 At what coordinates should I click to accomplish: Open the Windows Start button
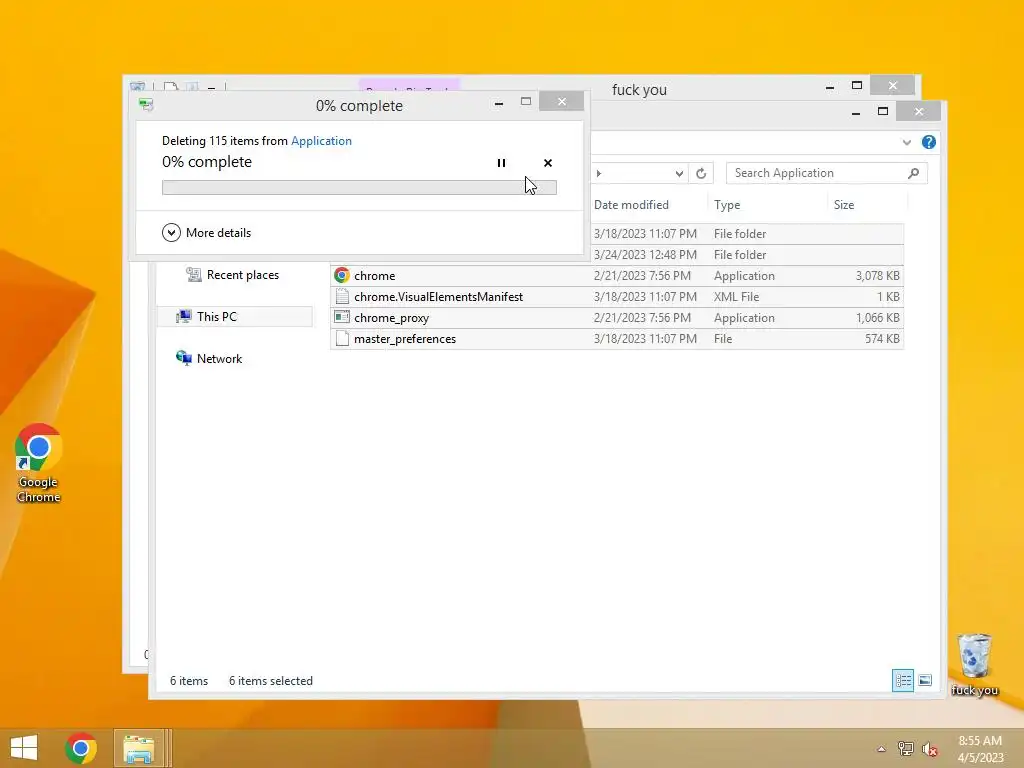(x=24, y=748)
